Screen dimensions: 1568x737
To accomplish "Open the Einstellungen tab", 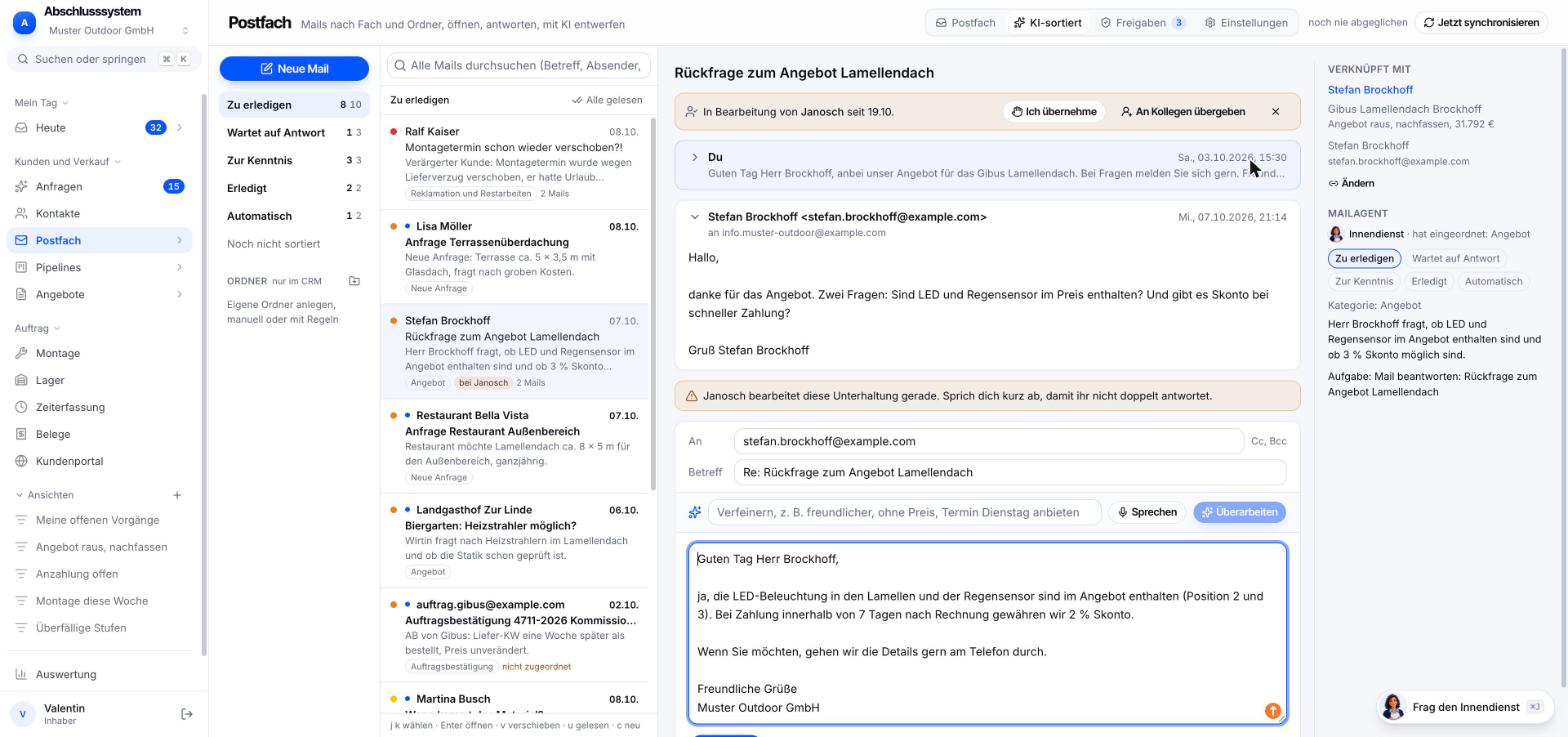I will tap(1246, 22).
